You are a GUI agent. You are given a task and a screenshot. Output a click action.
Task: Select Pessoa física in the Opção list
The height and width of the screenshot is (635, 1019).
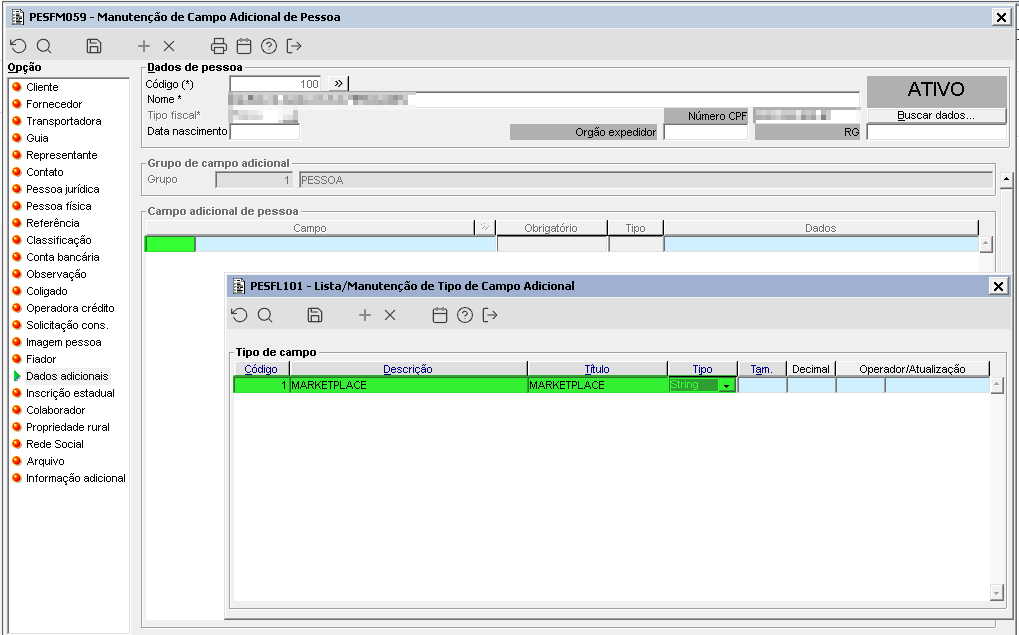tap(58, 206)
